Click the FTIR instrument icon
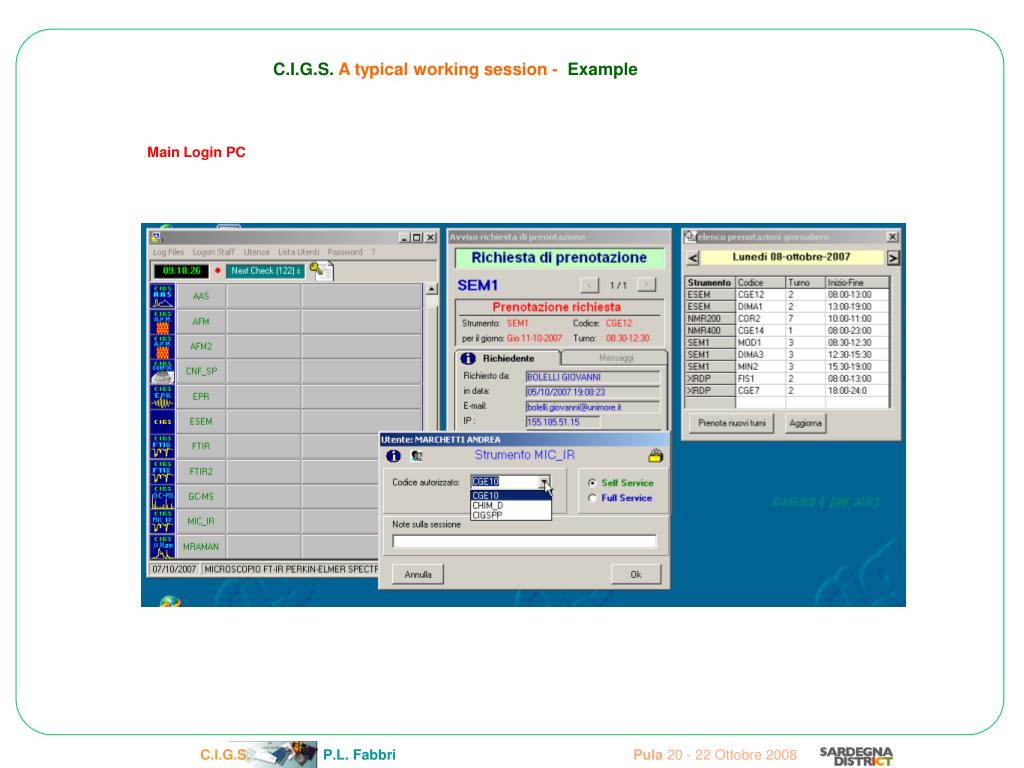 click(162, 446)
